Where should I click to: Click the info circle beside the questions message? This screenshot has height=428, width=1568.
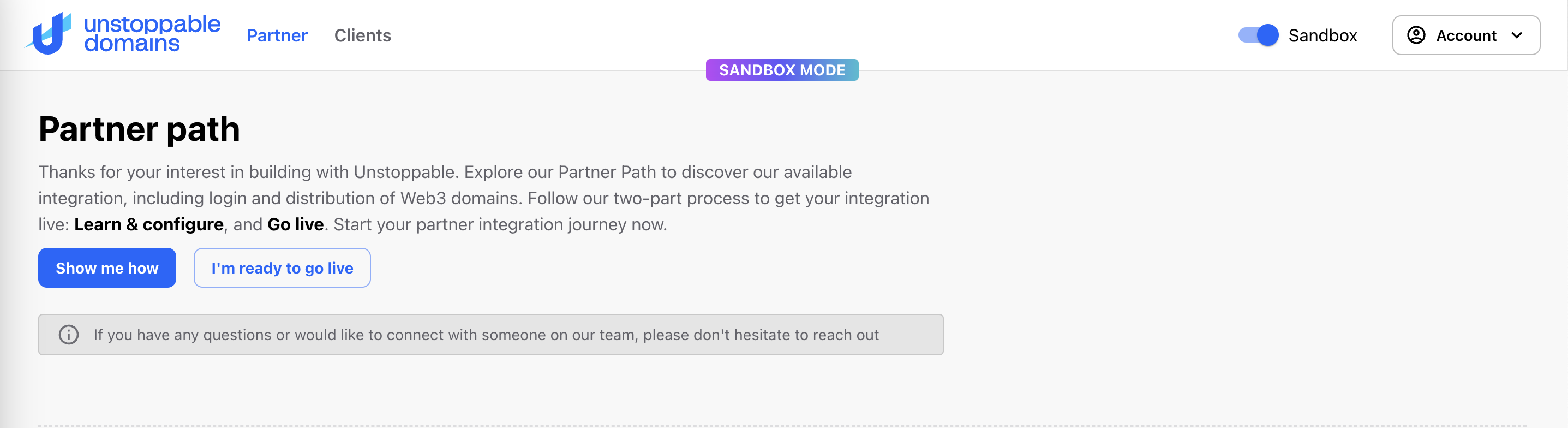[x=69, y=334]
